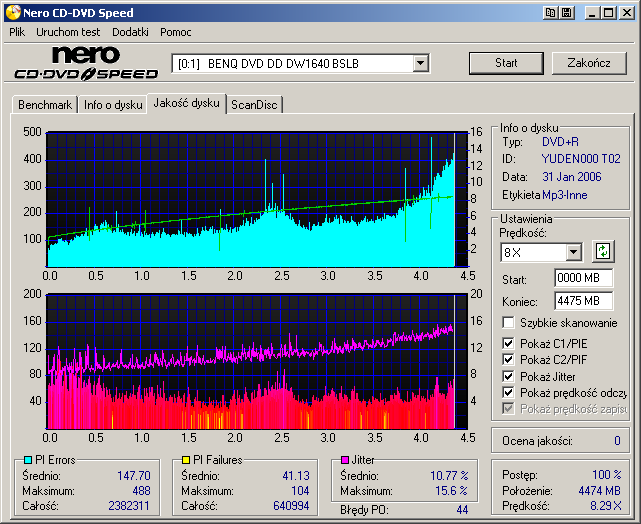This screenshot has height=524, width=641.
Task: Click PI Errors average 147.70
Action: [x=134, y=476]
